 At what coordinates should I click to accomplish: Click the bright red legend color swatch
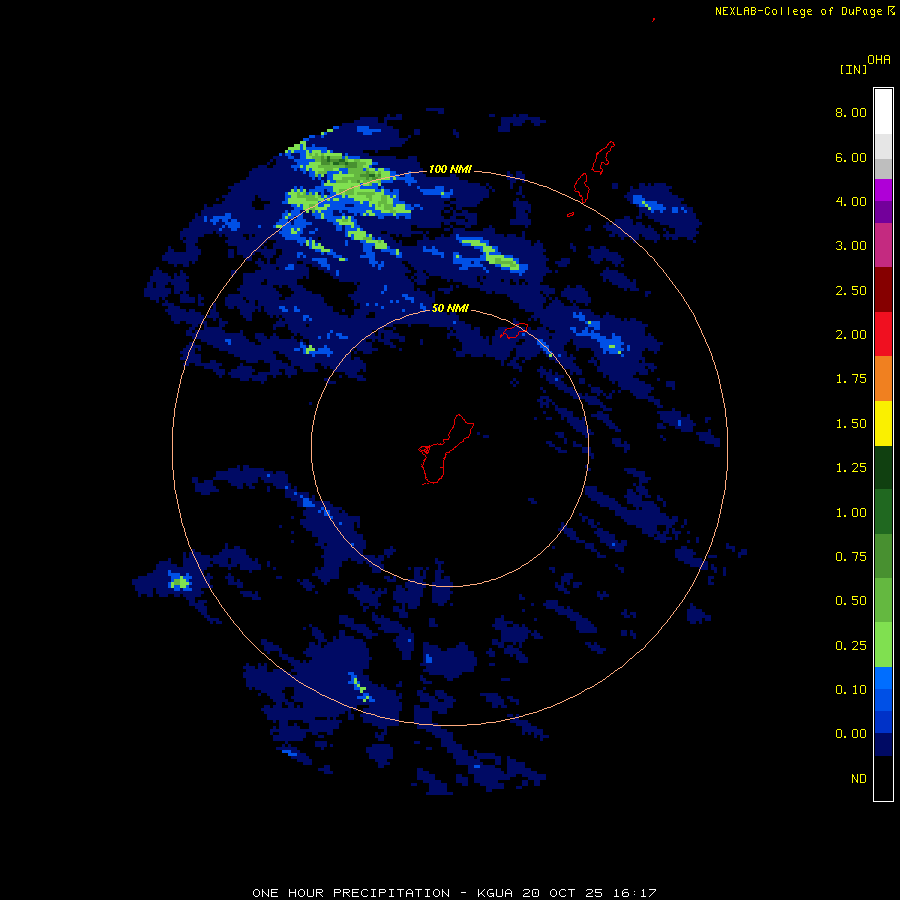pos(883,334)
